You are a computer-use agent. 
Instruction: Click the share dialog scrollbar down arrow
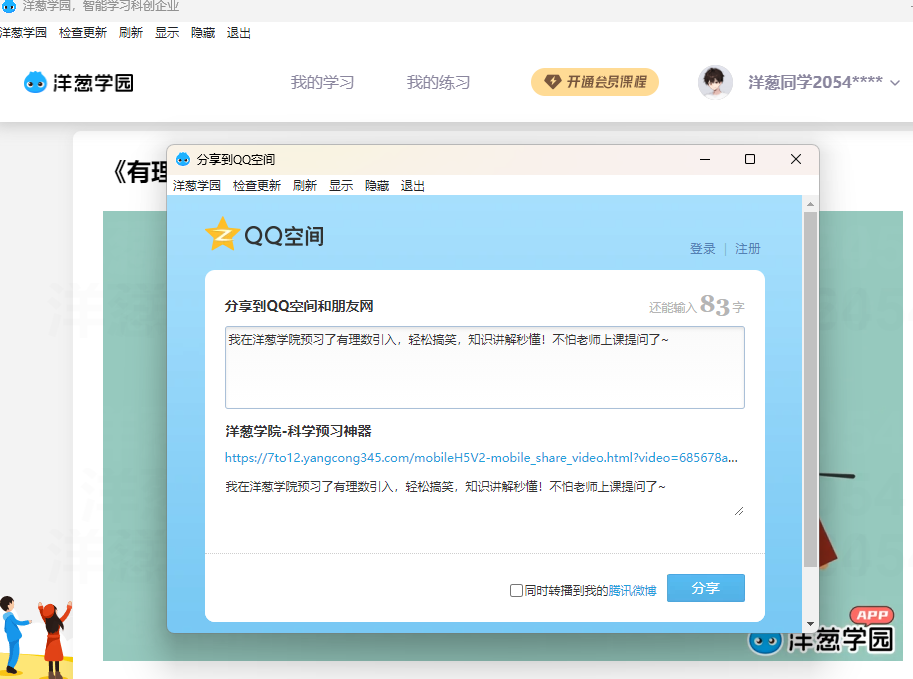pyautogui.click(x=810, y=624)
